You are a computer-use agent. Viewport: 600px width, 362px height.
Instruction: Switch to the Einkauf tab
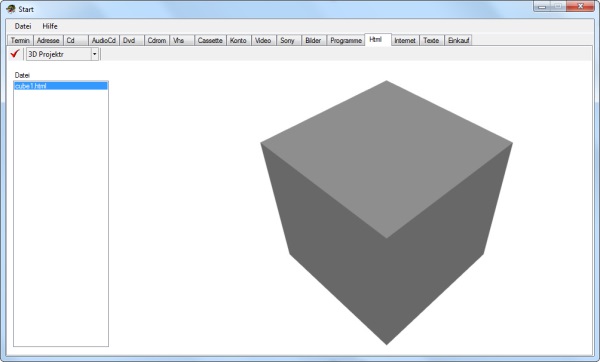point(458,40)
